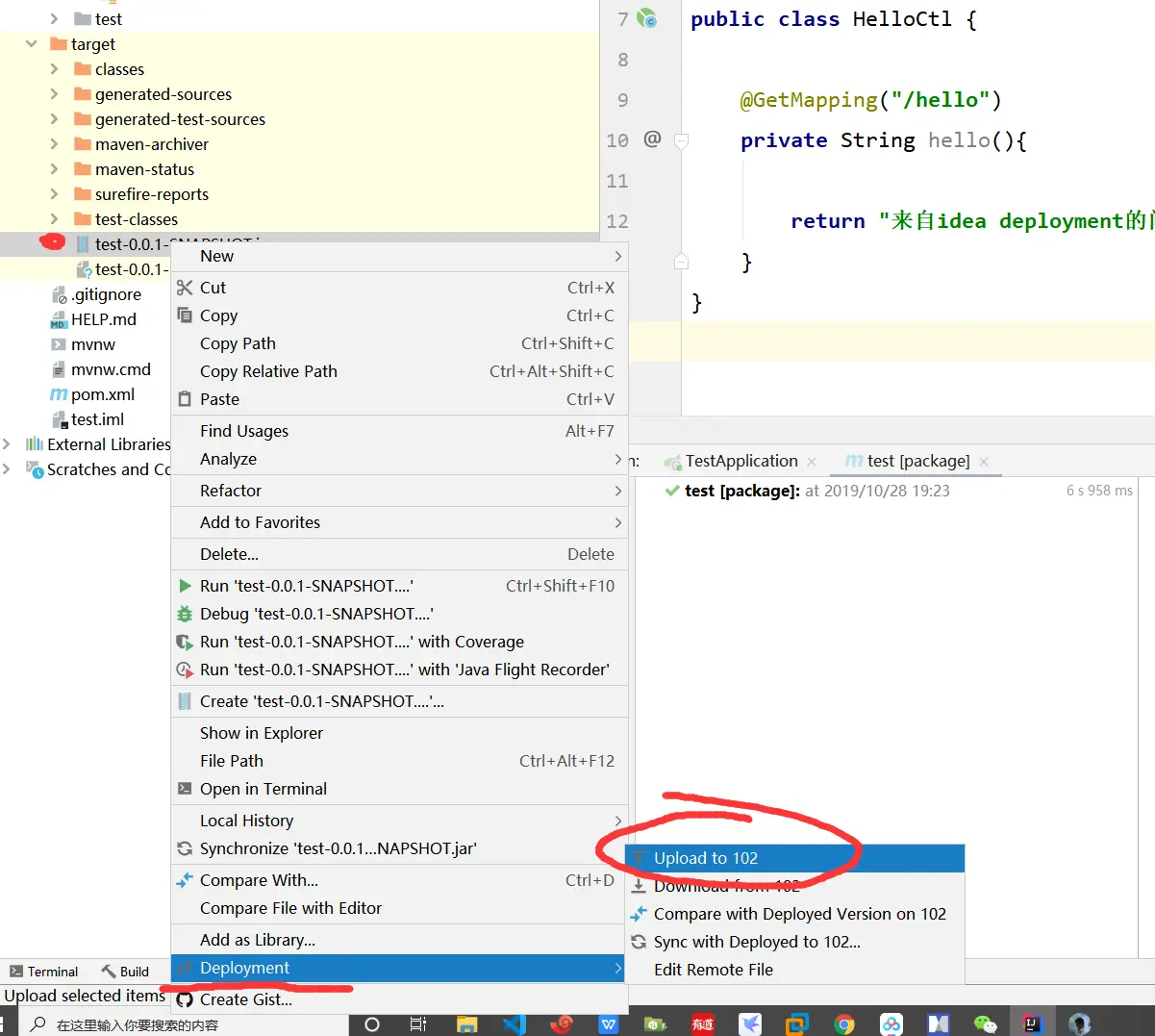Expand the classes folder
Image resolution: width=1155 pixels, height=1036 pixels.
tap(54, 69)
